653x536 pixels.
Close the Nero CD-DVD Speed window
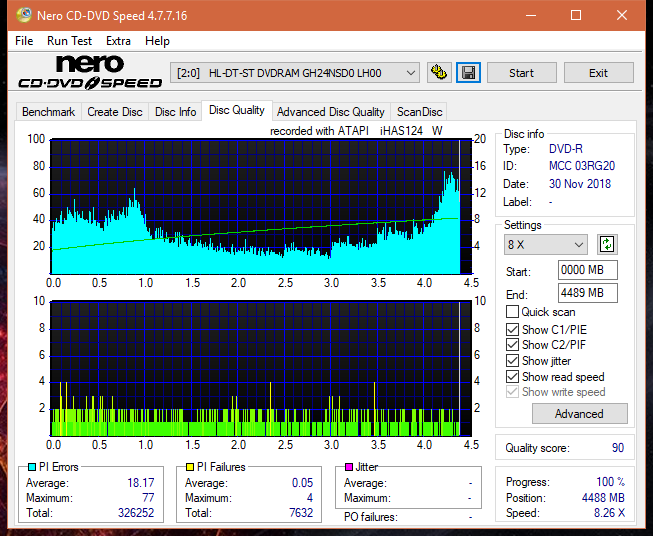click(622, 15)
